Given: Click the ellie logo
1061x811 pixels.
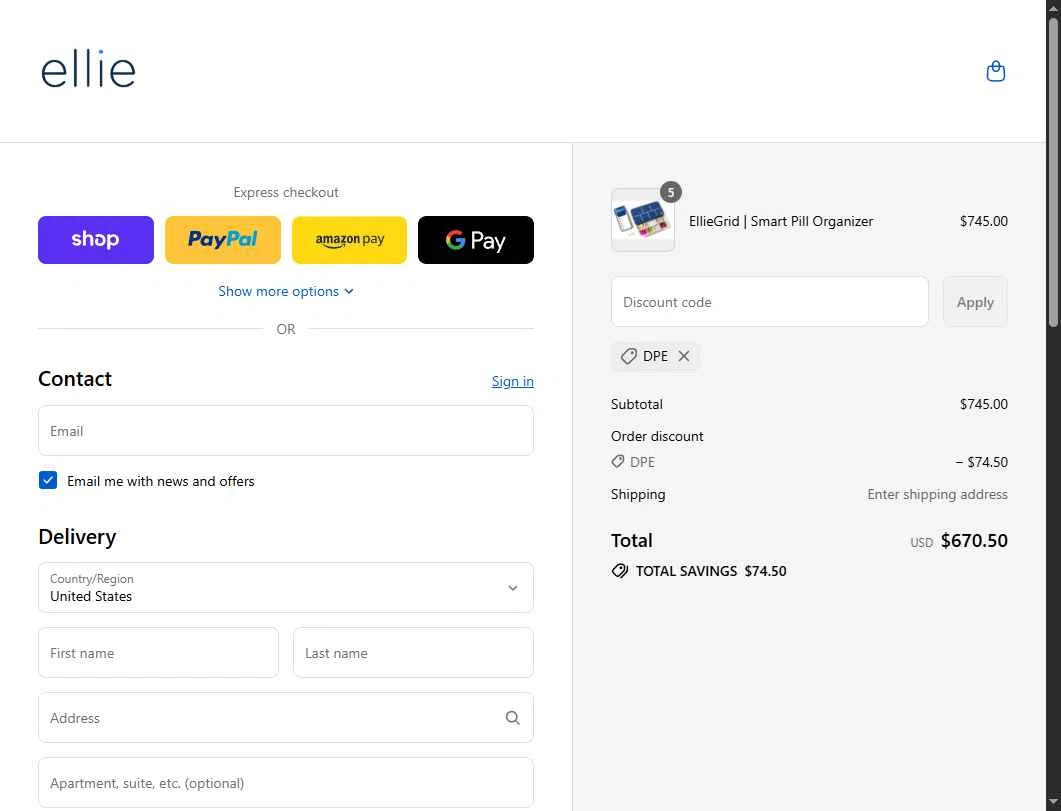Looking at the screenshot, I should click(88, 69).
